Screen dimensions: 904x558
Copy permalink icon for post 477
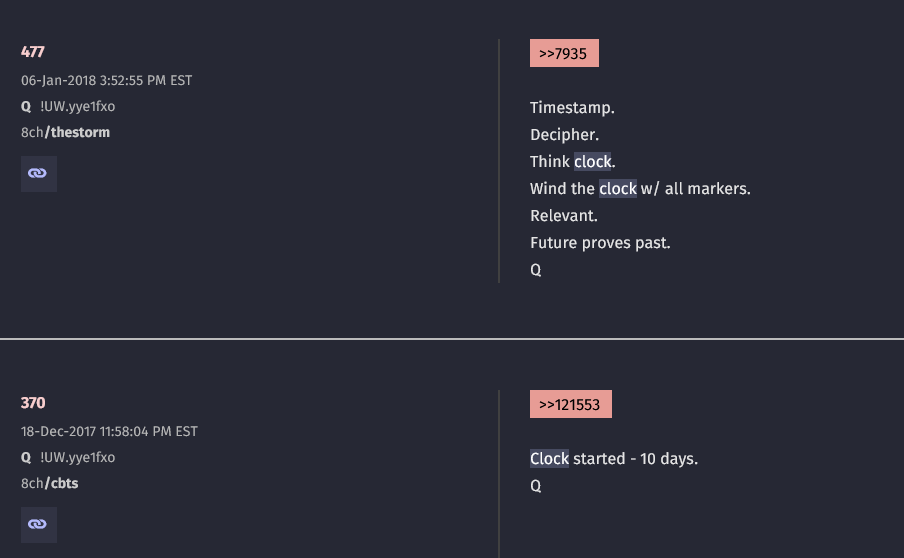[39, 174]
